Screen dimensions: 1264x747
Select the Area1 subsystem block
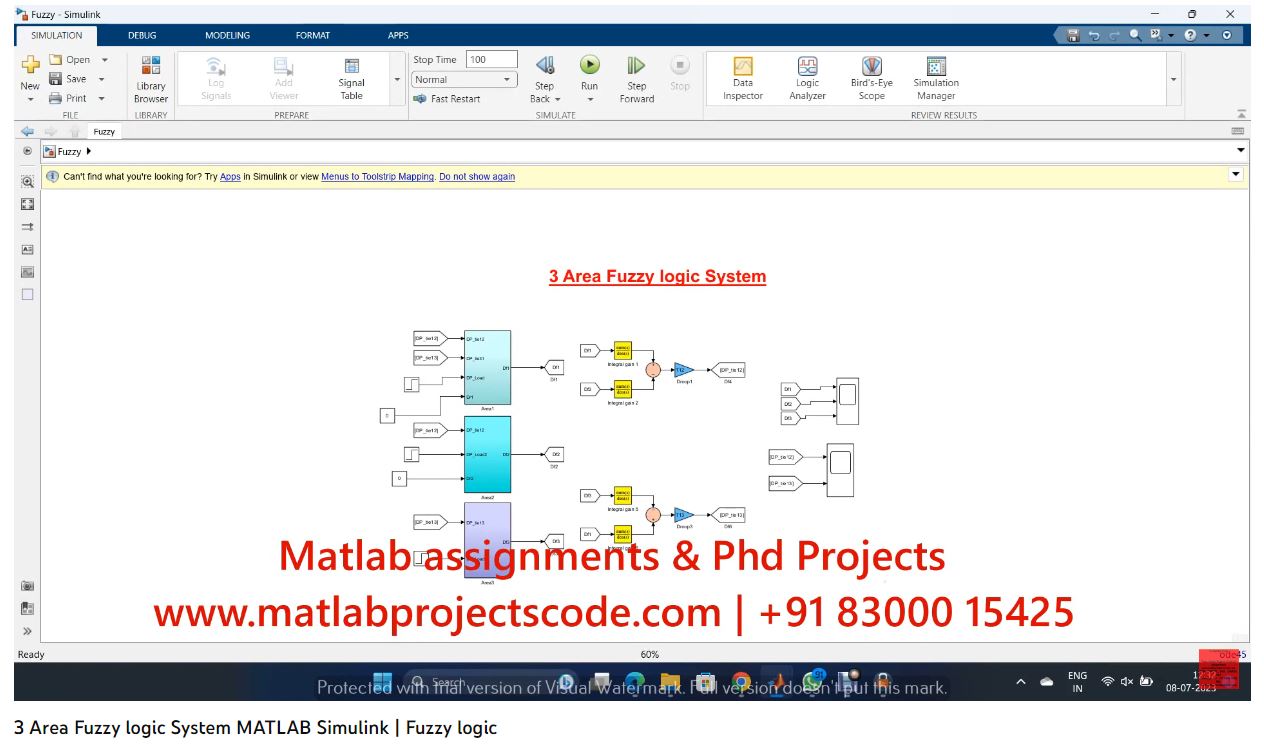pyautogui.click(x=487, y=367)
